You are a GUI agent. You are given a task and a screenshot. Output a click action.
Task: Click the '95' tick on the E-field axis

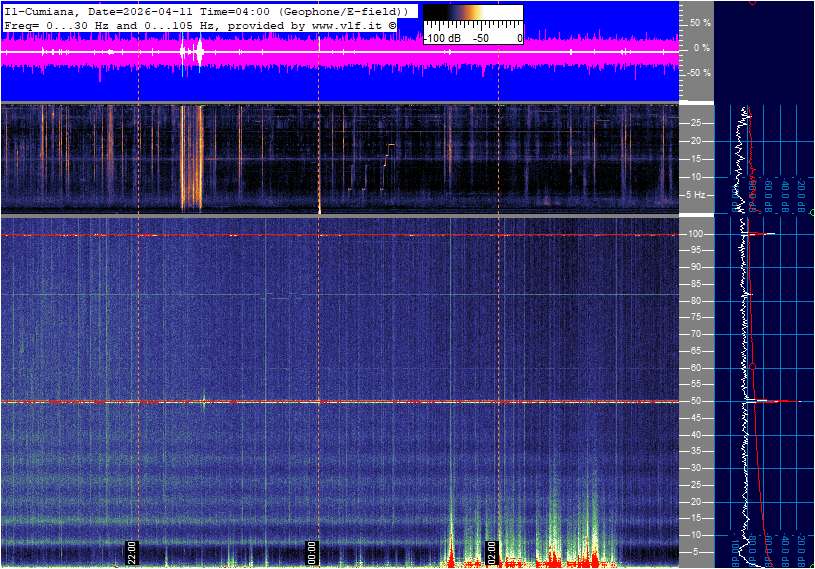[x=695, y=250]
